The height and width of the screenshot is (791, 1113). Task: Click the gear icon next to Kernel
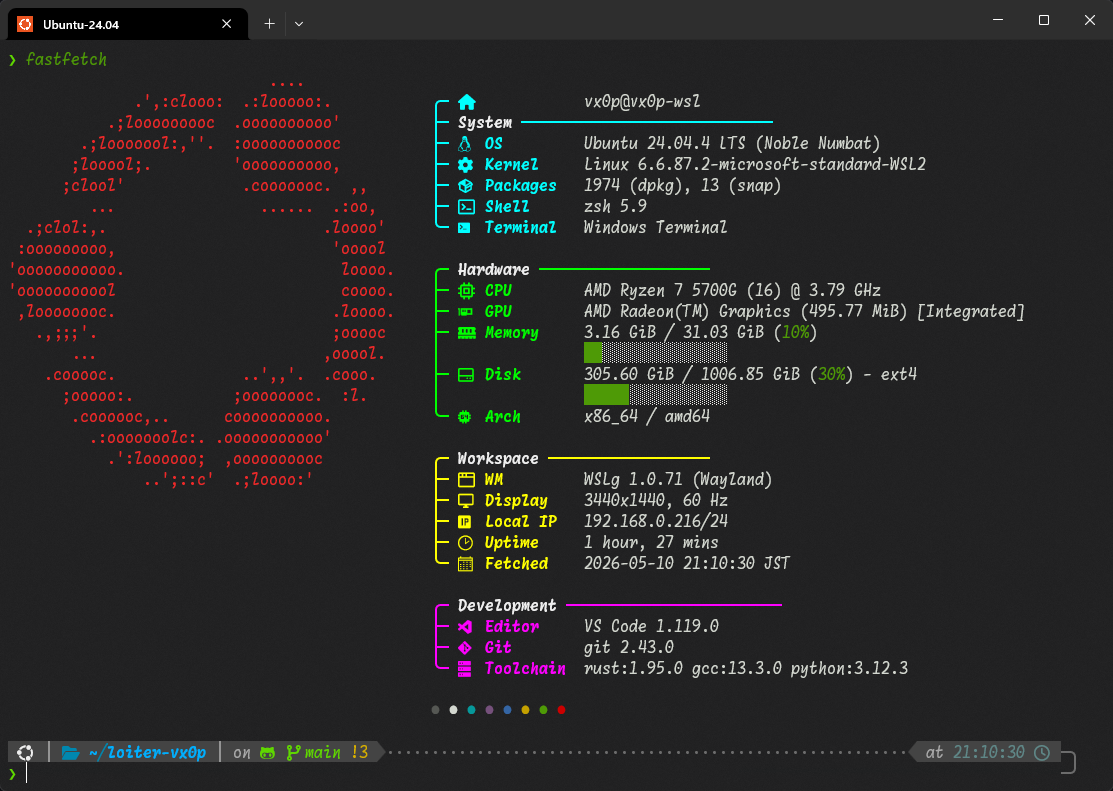click(466, 165)
